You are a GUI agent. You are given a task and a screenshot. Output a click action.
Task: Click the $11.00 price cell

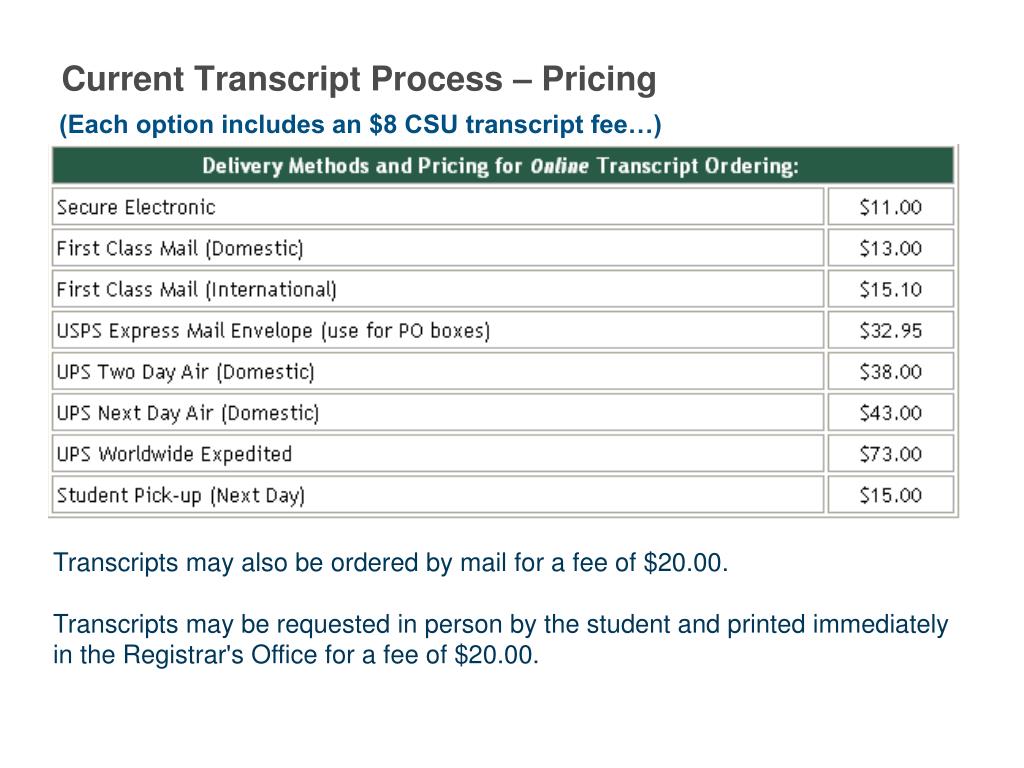click(x=890, y=207)
